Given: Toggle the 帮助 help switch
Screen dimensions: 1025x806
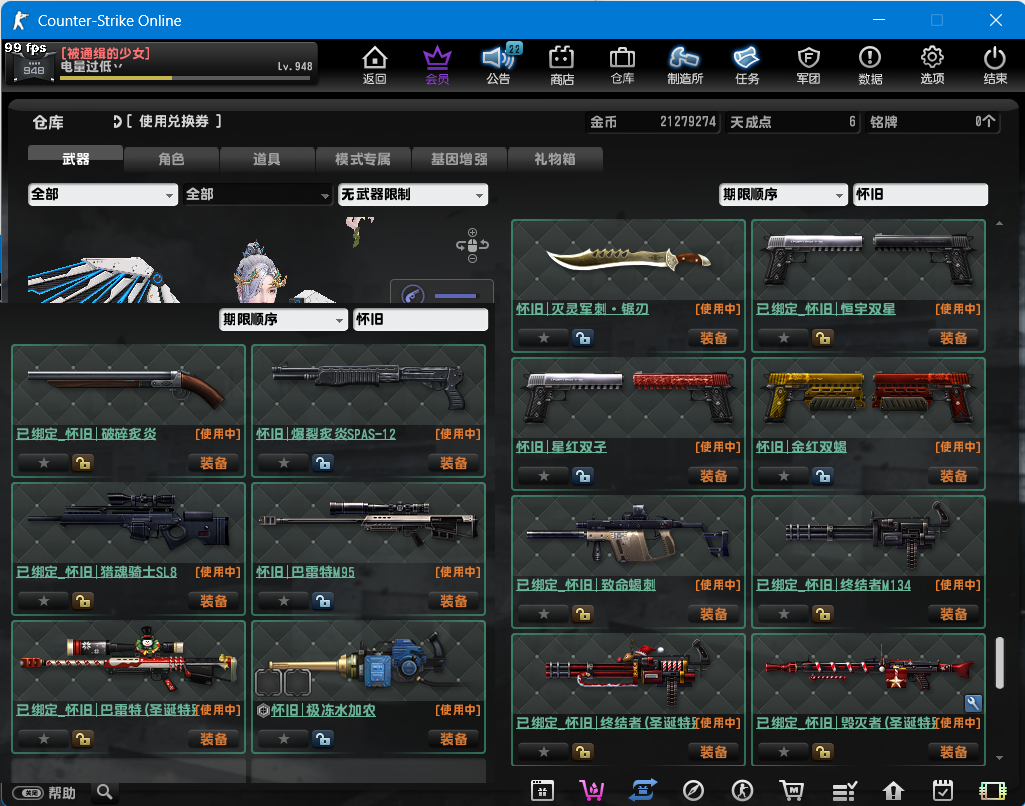Looking at the screenshot, I should pos(28,793).
